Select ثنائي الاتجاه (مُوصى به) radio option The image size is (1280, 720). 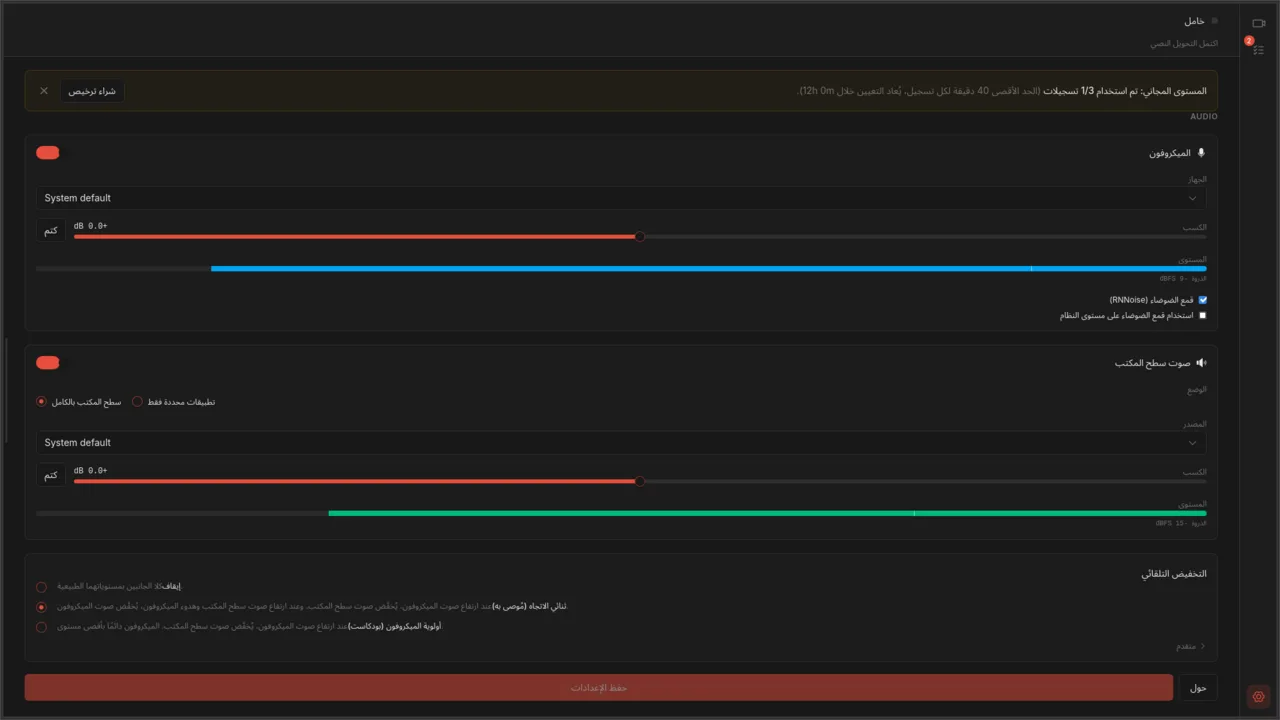point(41,607)
